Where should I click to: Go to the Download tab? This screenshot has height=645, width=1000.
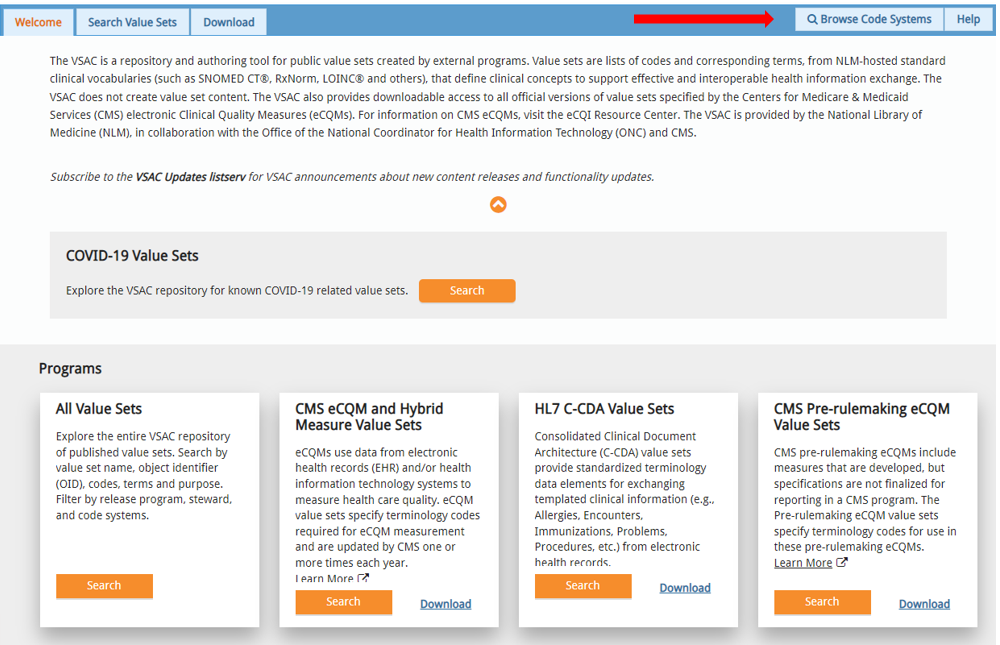[x=229, y=22]
